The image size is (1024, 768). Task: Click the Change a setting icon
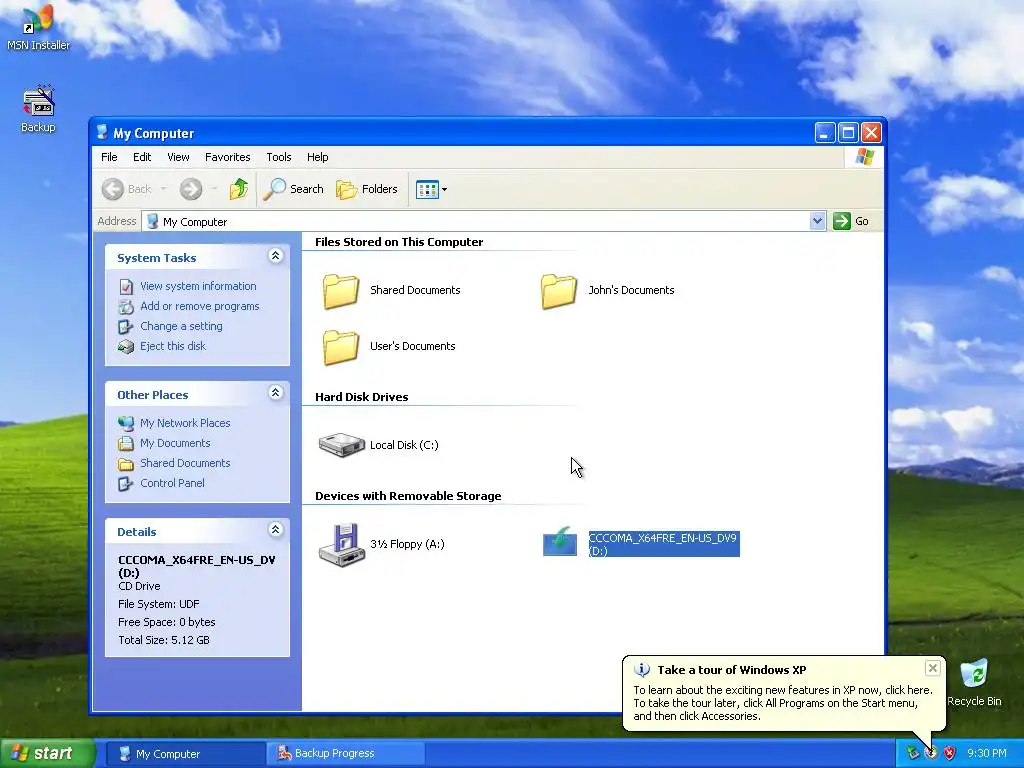126,327
